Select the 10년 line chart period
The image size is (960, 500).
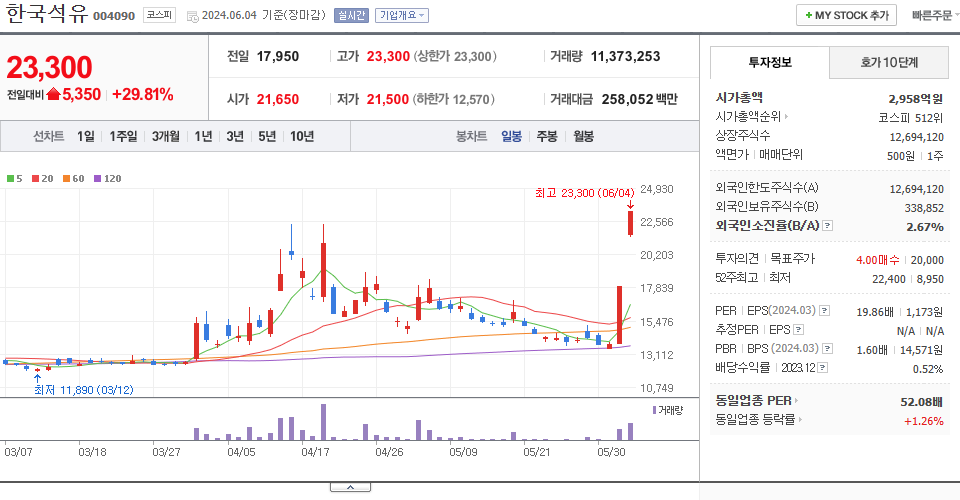tap(302, 136)
